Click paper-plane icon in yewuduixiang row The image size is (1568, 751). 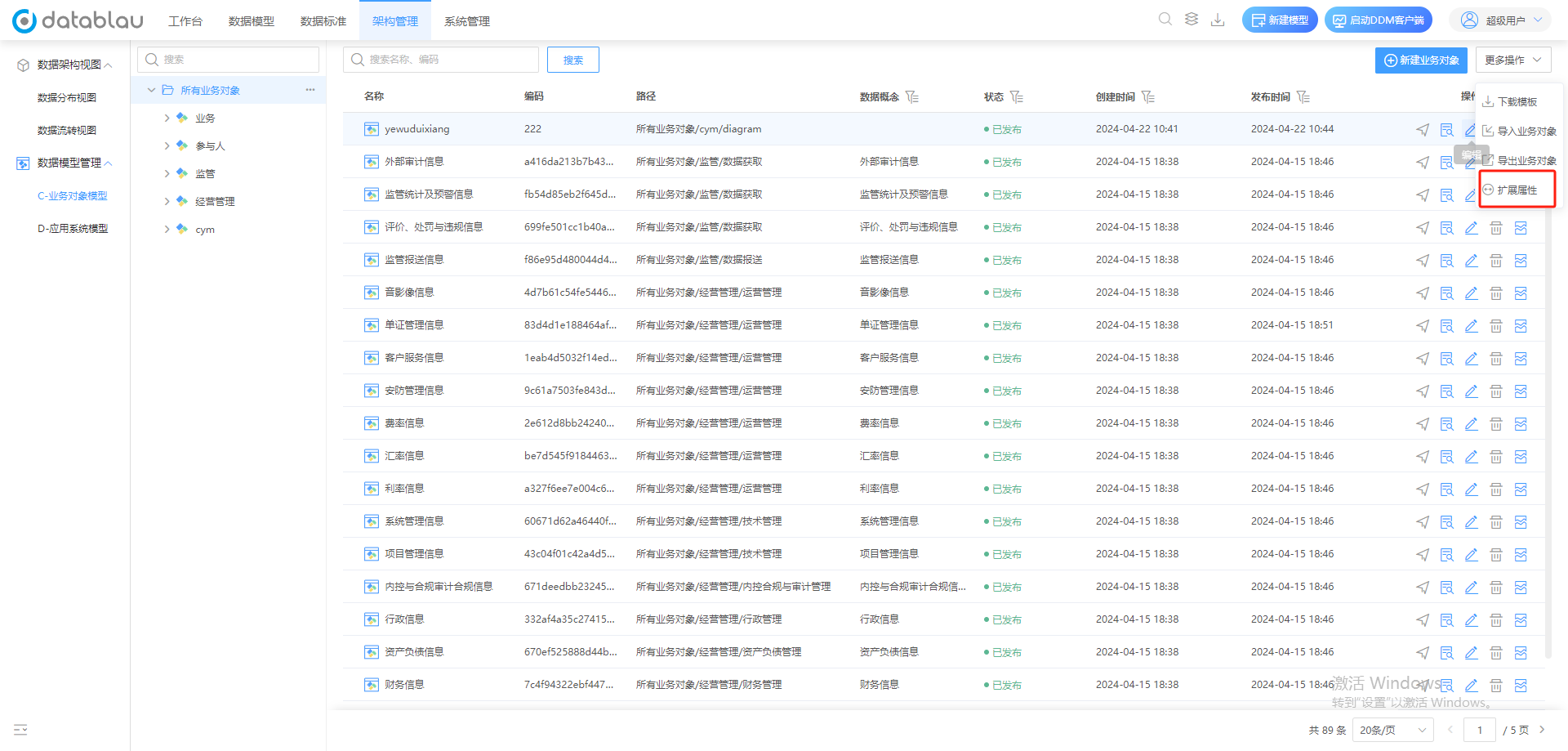[1423, 130]
